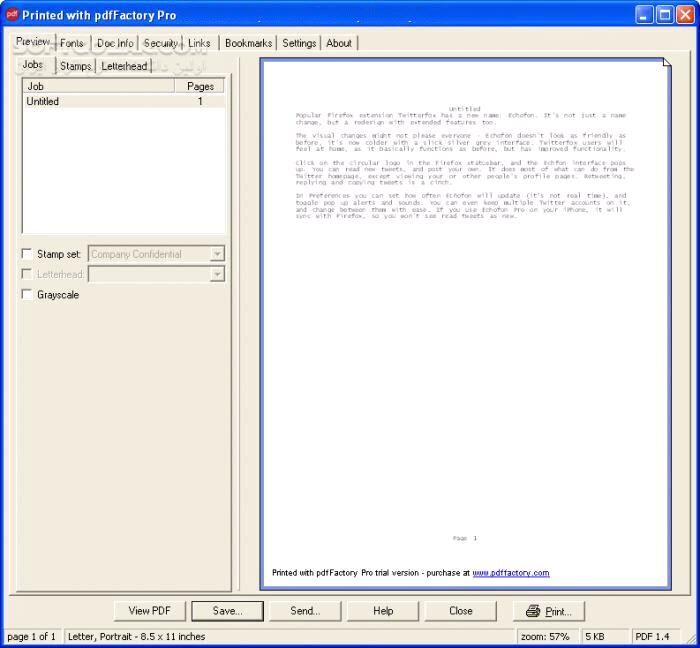Screen dimensions: 700x648
Task: Expand the Letterhead dropdown list
Action: click(217, 274)
